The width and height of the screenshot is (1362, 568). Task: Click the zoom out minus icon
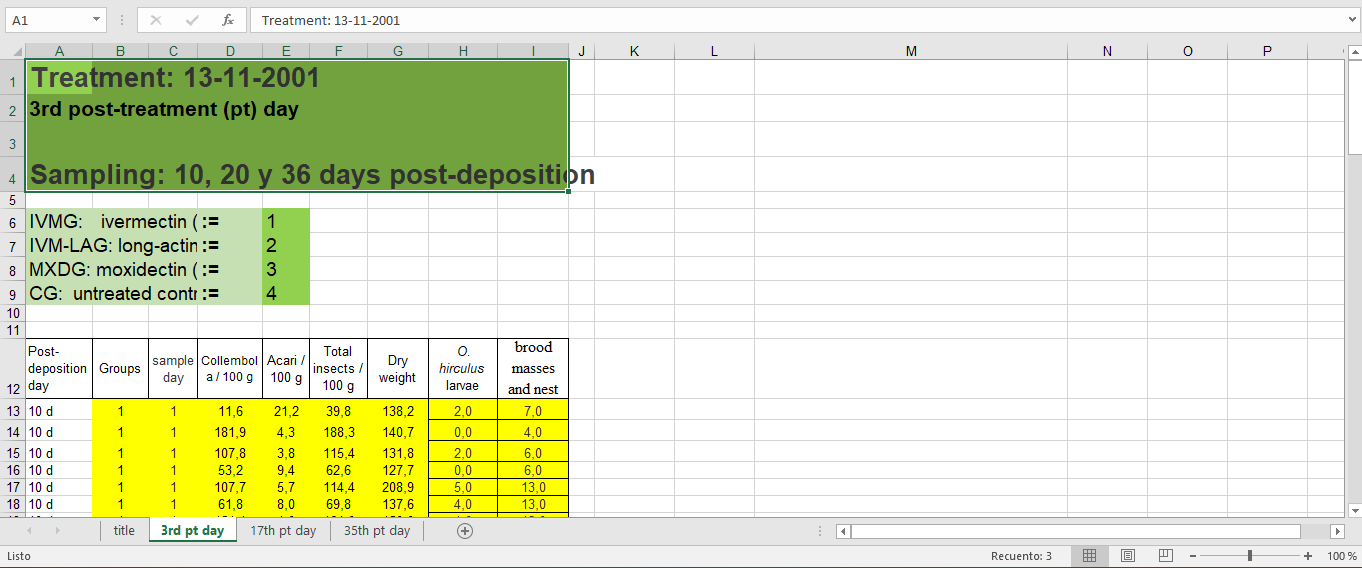click(1191, 556)
